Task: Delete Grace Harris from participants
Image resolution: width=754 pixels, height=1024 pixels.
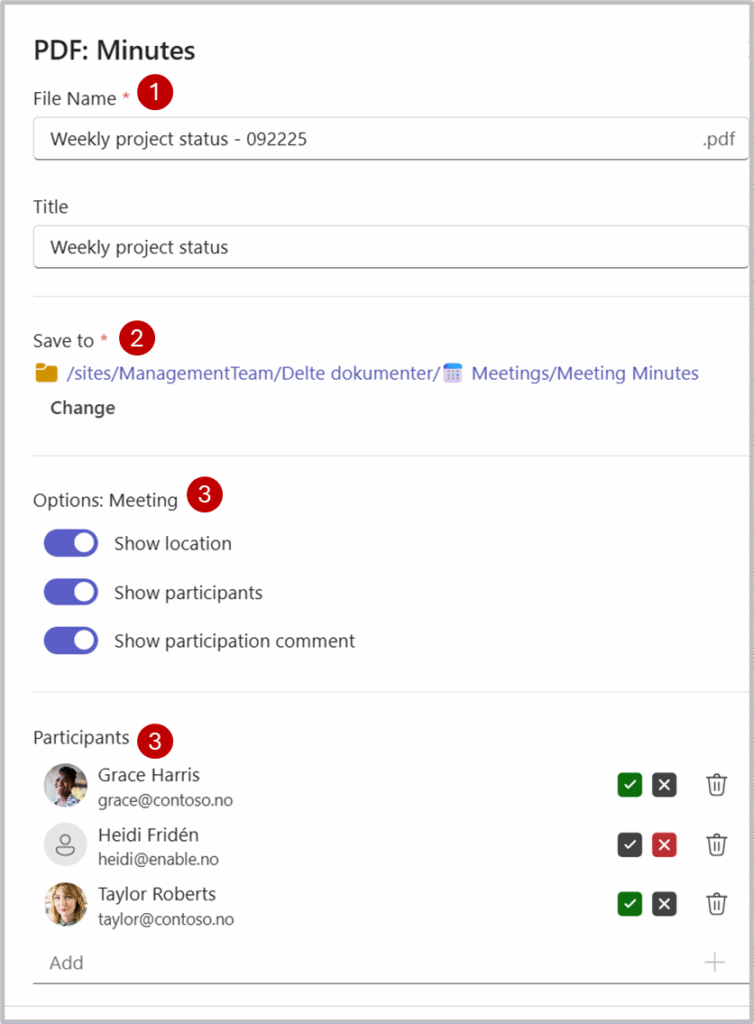Action: (716, 785)
